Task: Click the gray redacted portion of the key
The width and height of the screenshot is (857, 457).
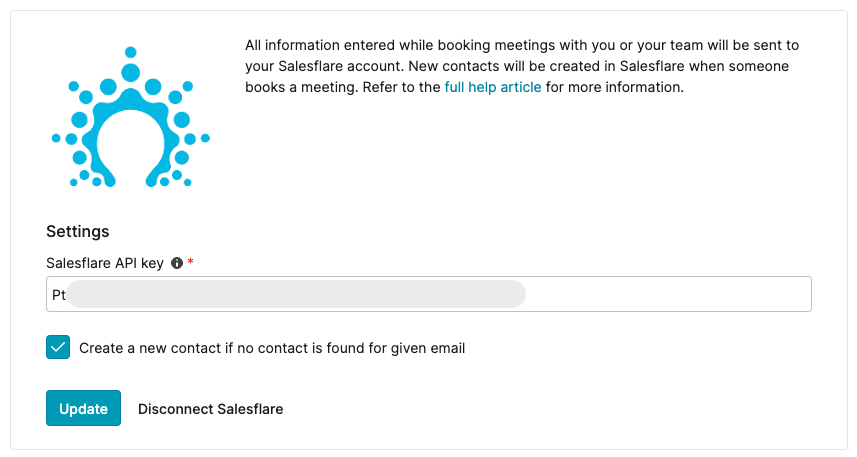Action: pos(296,294)
